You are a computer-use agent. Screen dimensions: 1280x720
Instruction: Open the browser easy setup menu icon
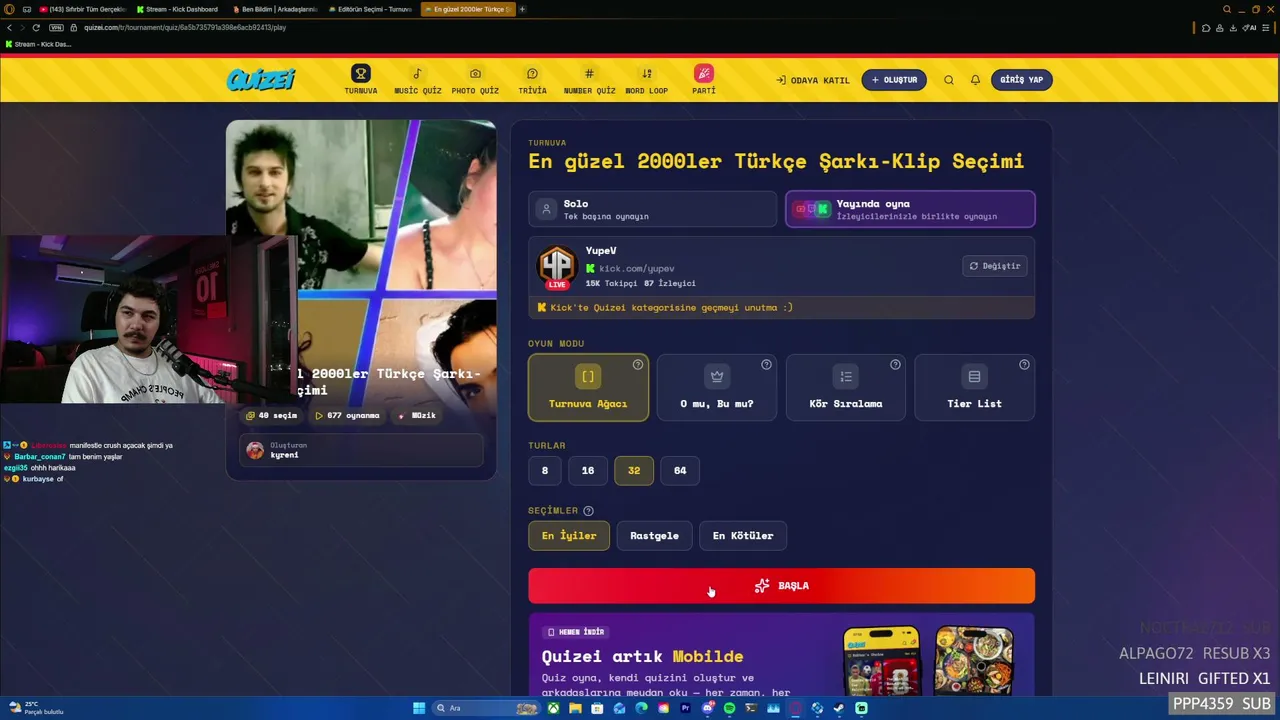1268,27
